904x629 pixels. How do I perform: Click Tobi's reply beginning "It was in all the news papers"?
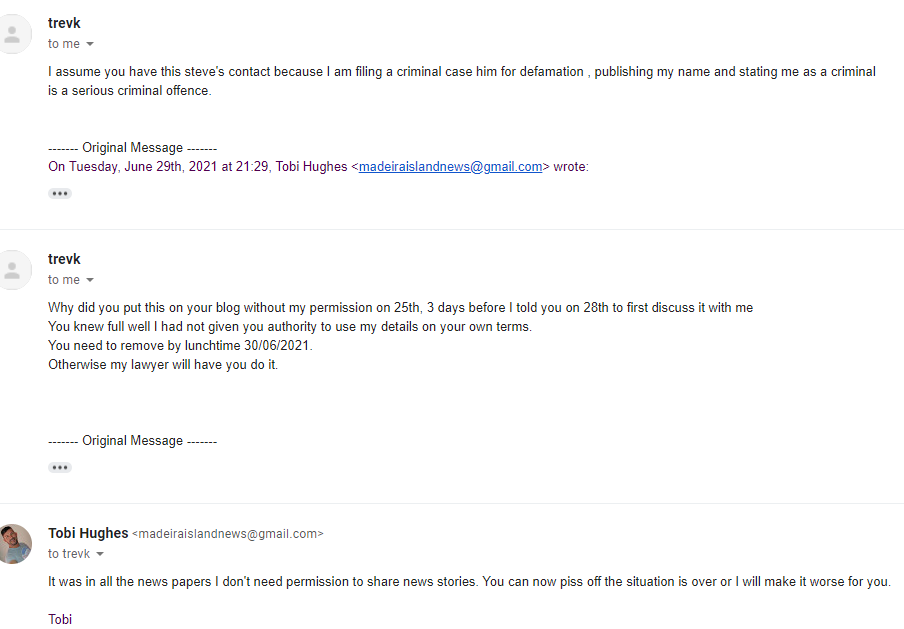pos(468,582)
